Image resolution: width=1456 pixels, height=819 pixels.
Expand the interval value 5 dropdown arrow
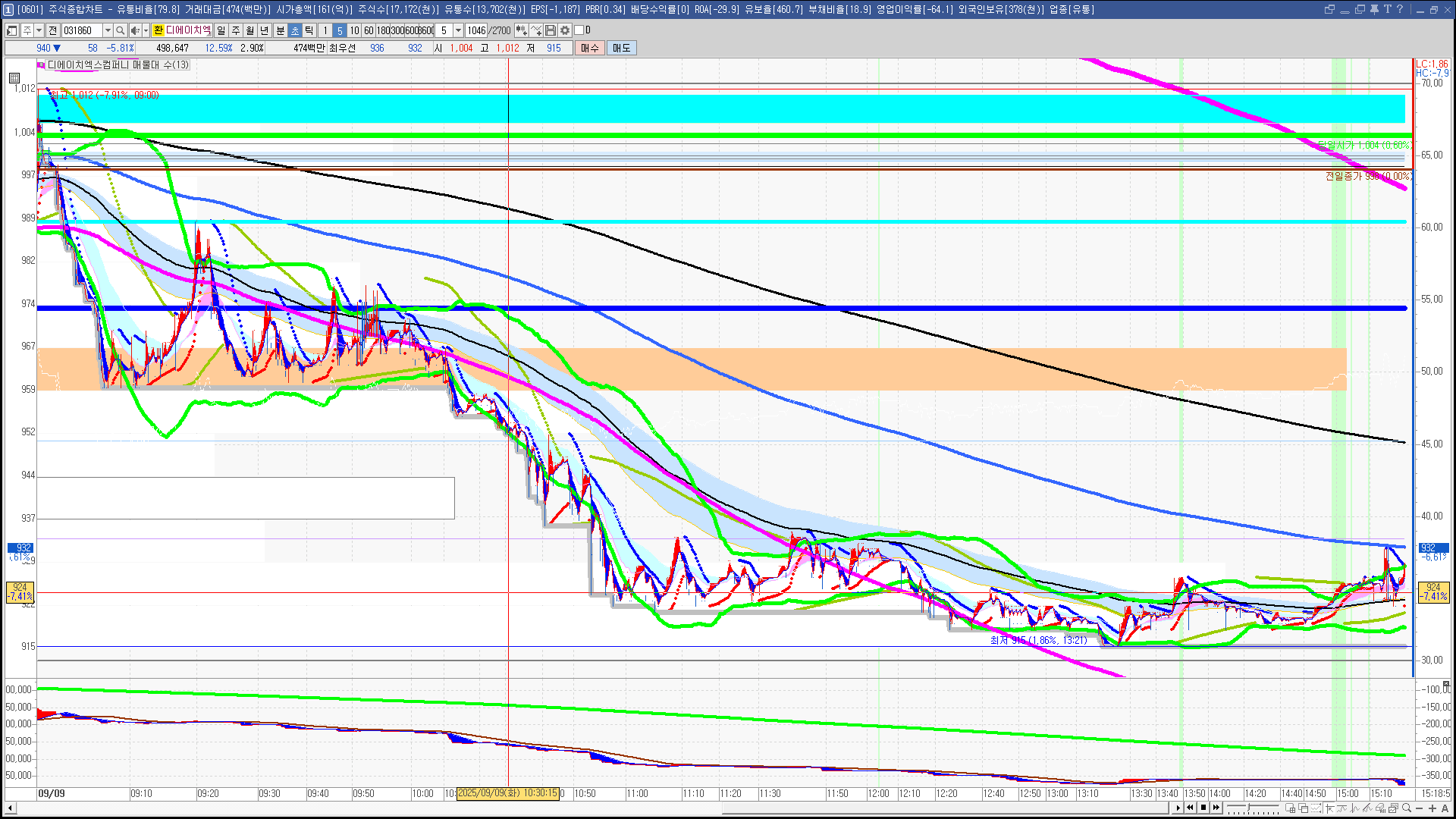tap(458, 30)
